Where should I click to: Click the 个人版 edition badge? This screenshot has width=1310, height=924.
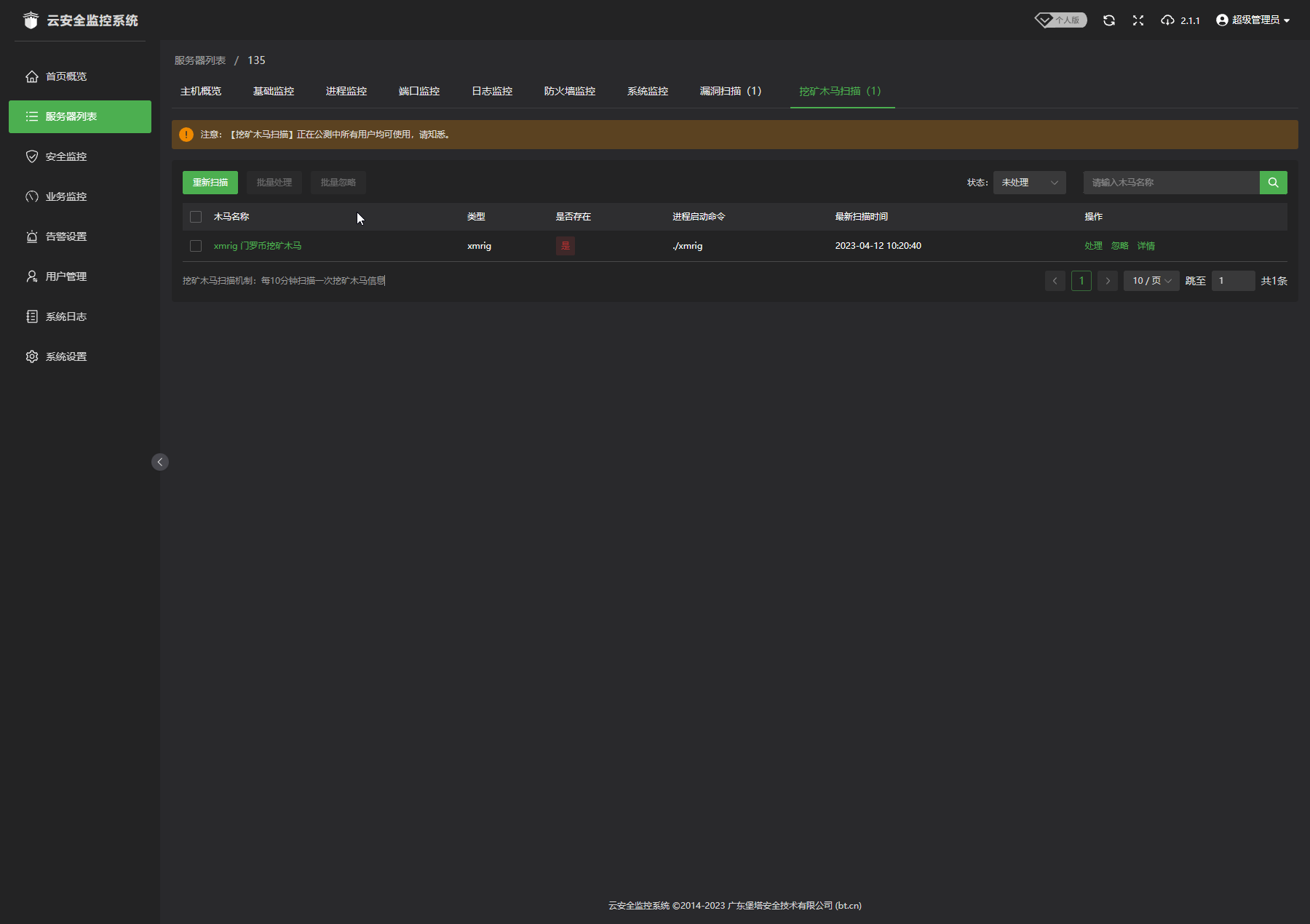[x=1061, y=20]
